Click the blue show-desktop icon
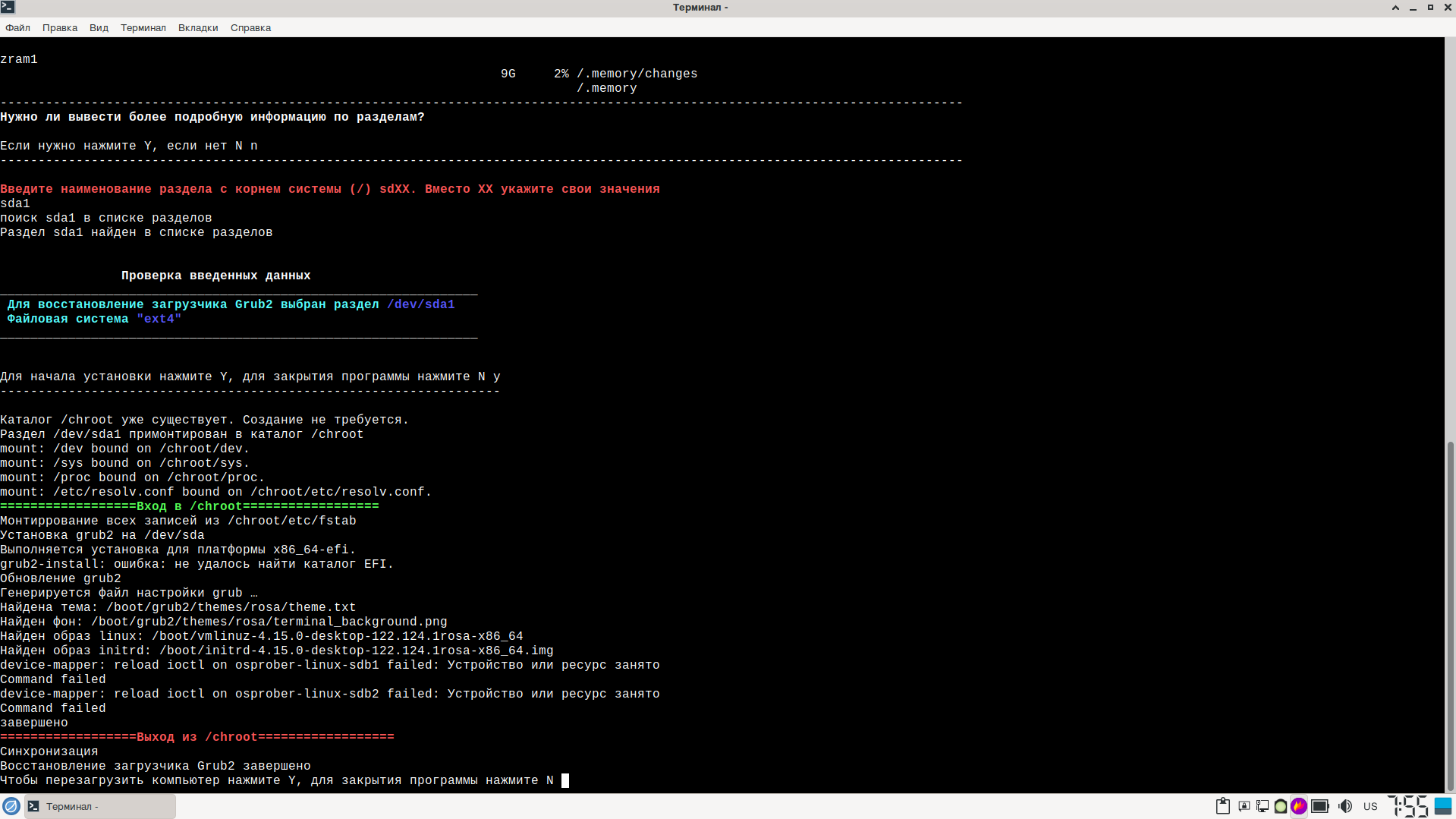 tap(1443, 806)
